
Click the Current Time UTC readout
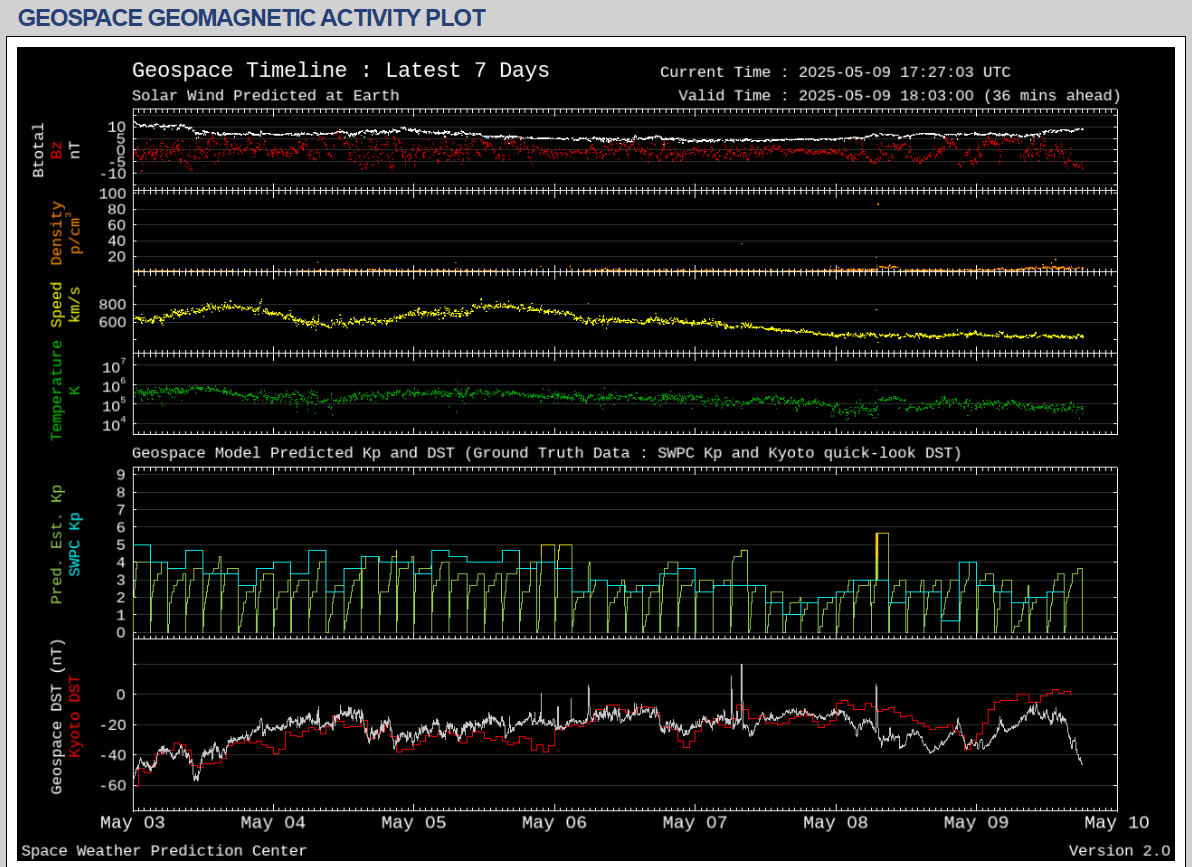(835, 72)
